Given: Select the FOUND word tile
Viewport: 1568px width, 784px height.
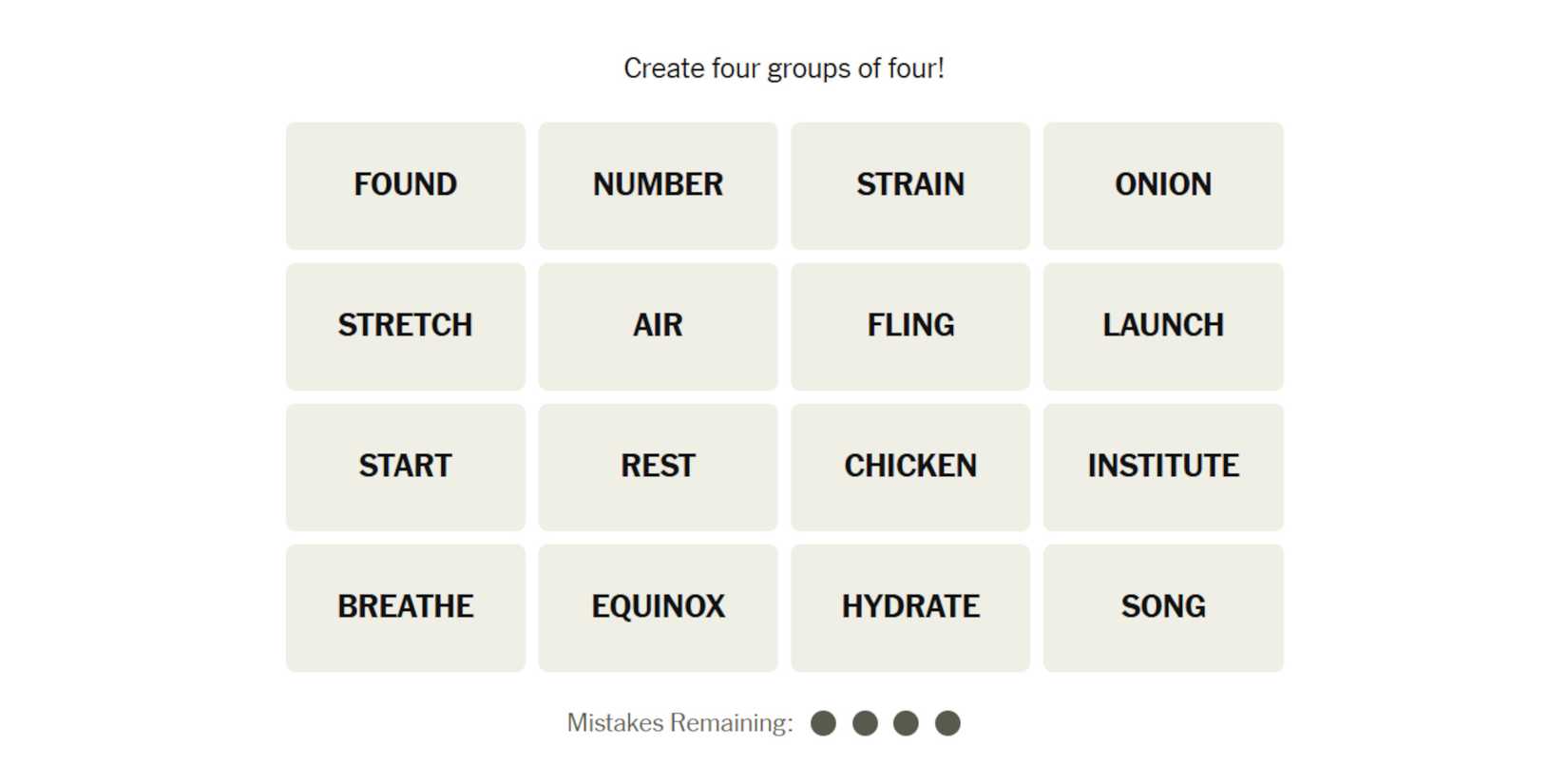Looking at the screenshot, I should [405, 185].
